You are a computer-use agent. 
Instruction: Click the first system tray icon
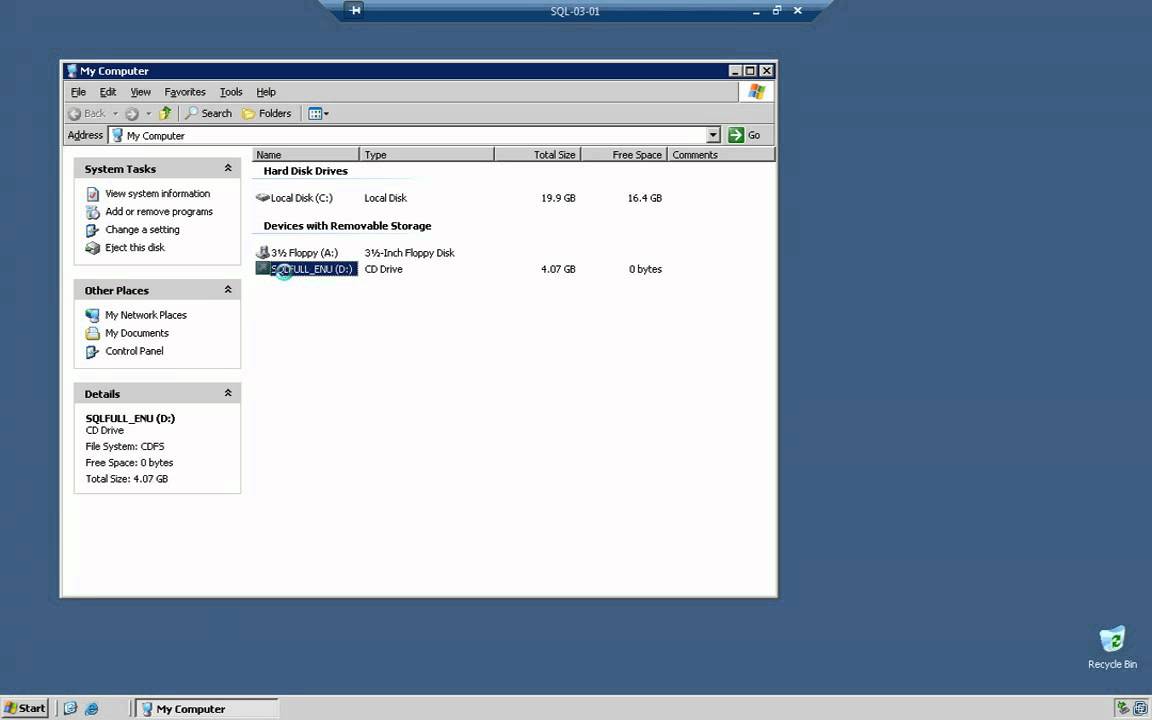[x=1123, y=708]
